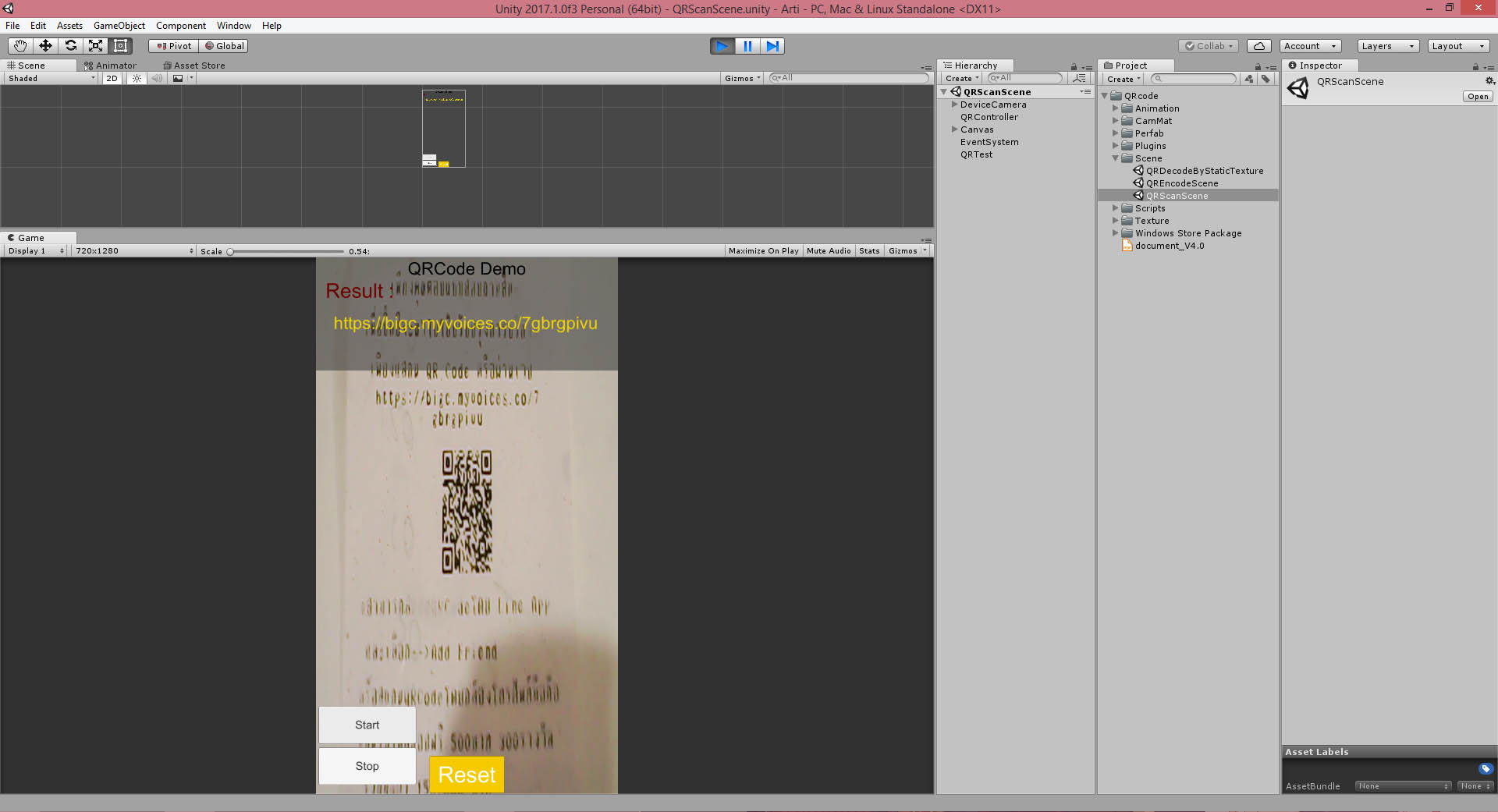Open Display 1 dropdown
The width and height of the screenshot is (1498, 812).
36,251
